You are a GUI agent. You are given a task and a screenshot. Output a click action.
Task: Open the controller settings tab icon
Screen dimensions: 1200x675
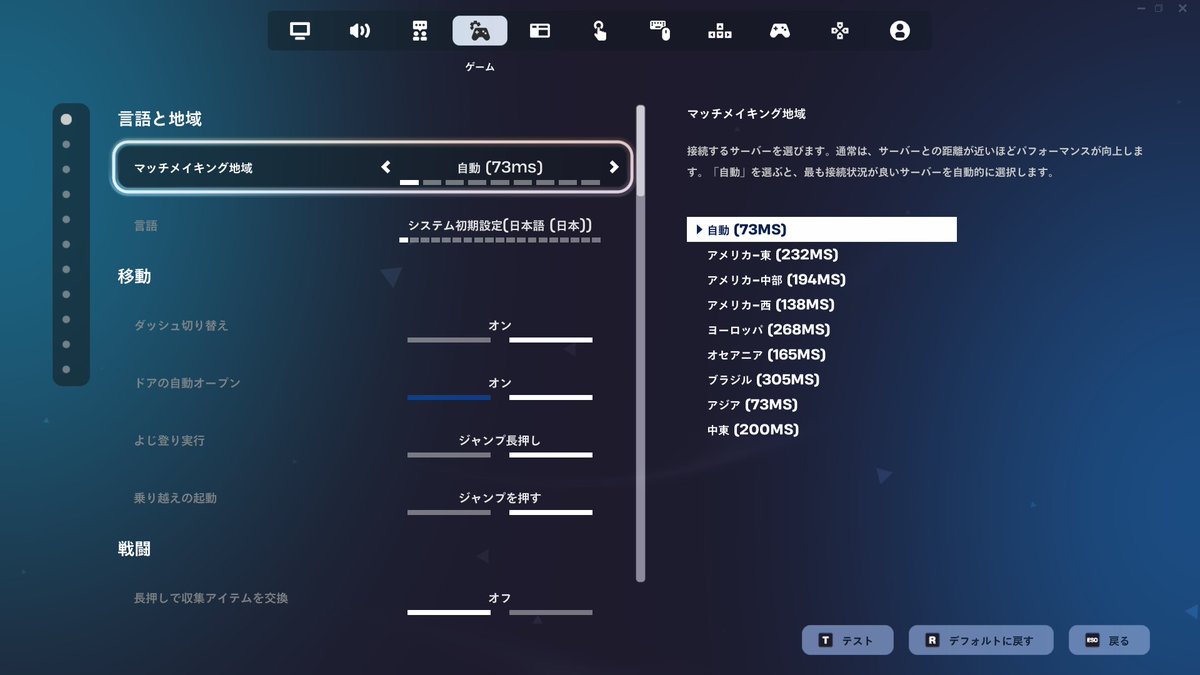click(780, 31)
